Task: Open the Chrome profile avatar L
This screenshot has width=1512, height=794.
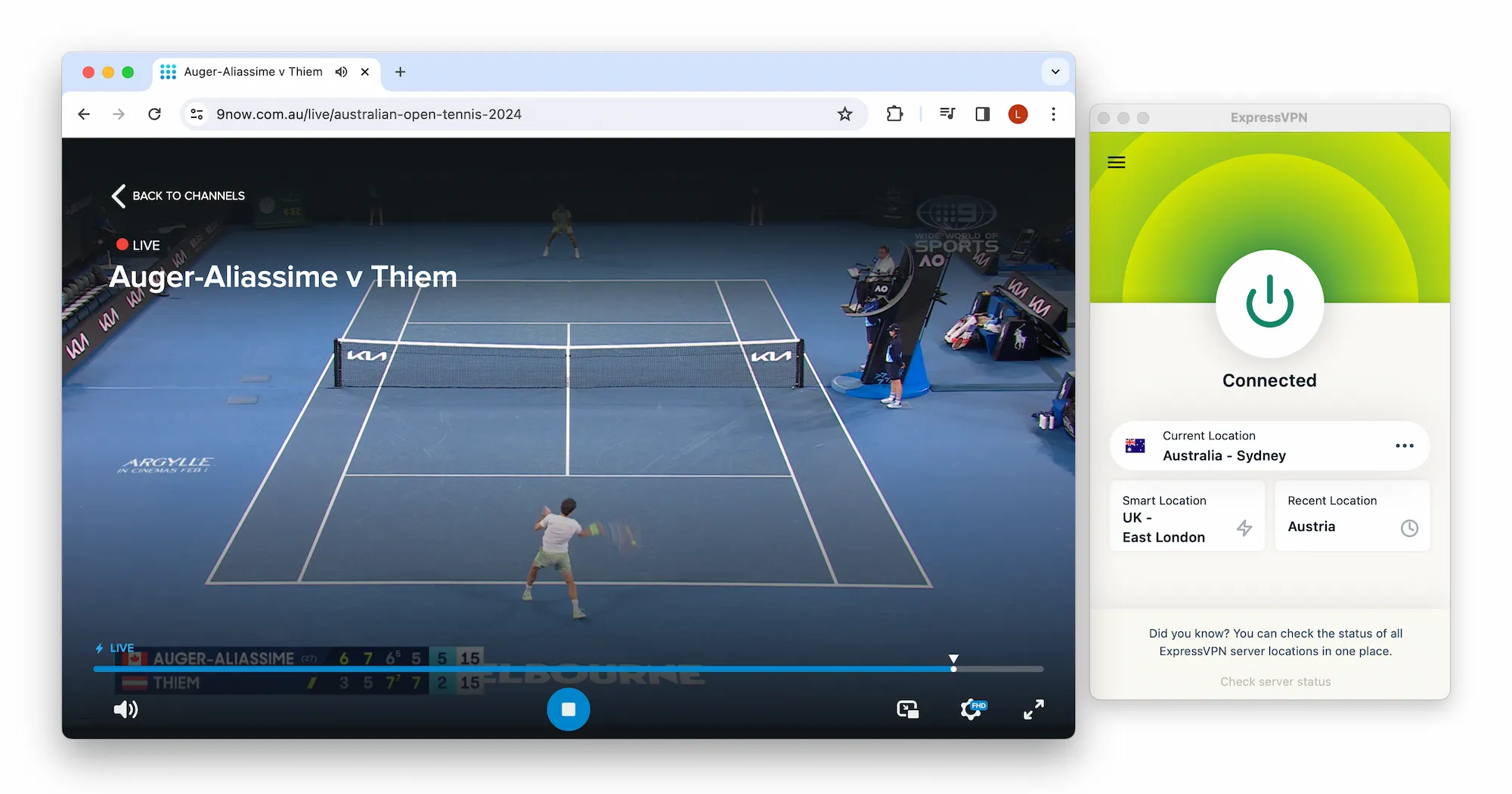Action: coord(1018,114)
